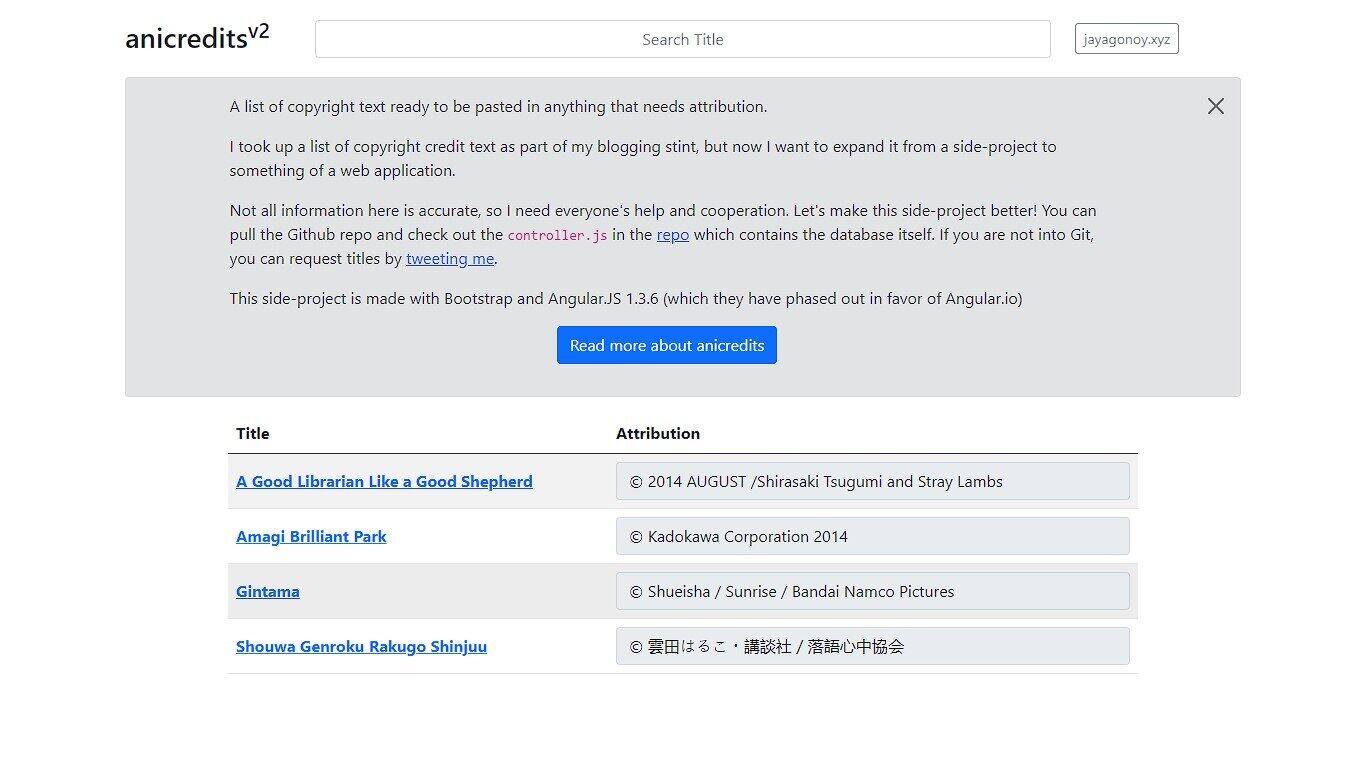The height and width of the screenshot is (767, 1366).
Task: Click the Shueisha / Sunrise attribution field
Action: 872,591
